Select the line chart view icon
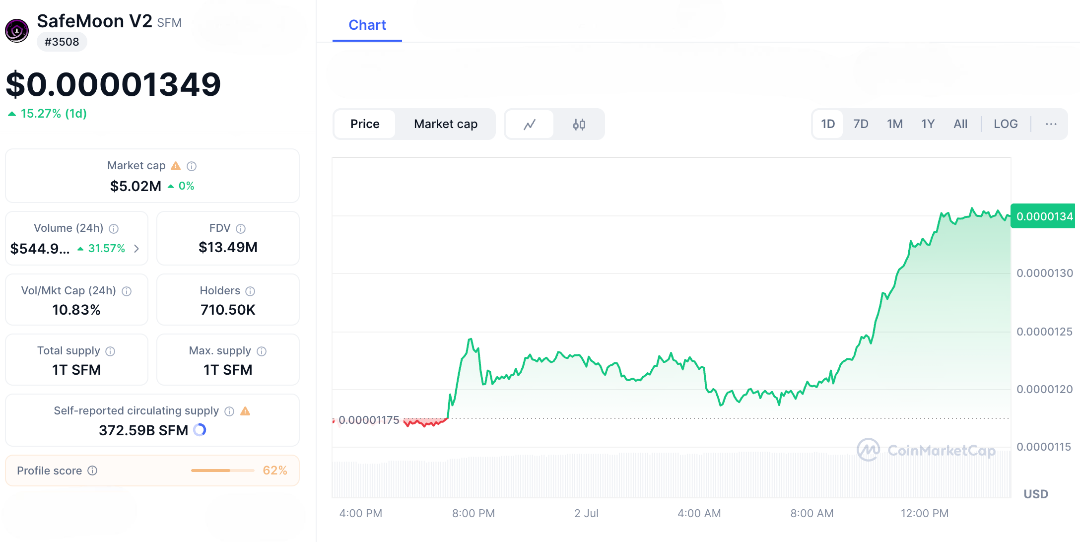 click(530, 124)
